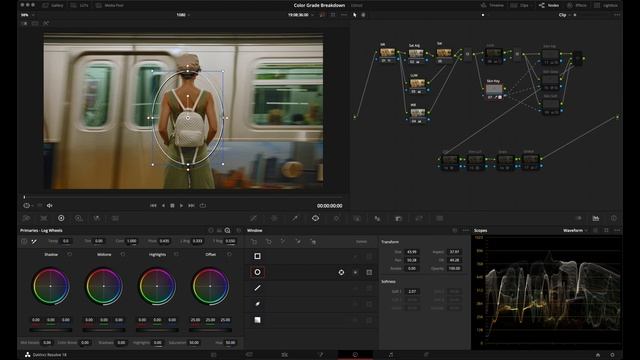Select the Circle window shape
Viewport: 640px width, 360px height.
[x=257, y=272]
